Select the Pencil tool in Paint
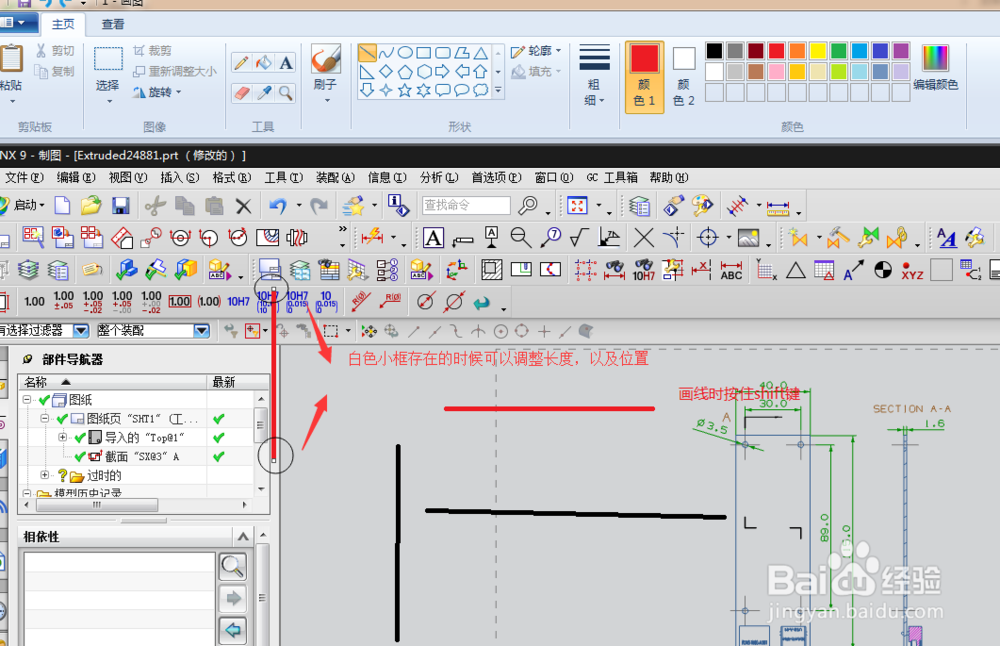1000x646 pixels. click(x=242, y=62)
